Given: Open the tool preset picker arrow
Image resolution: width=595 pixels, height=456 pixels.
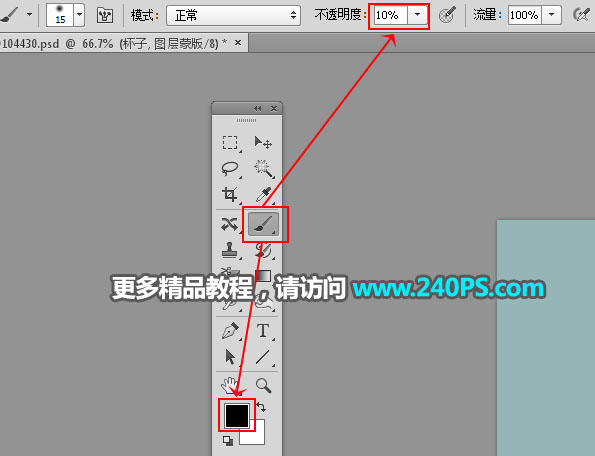Looking at the screenshot, I should pyautogui.click(x=29, y=15).
